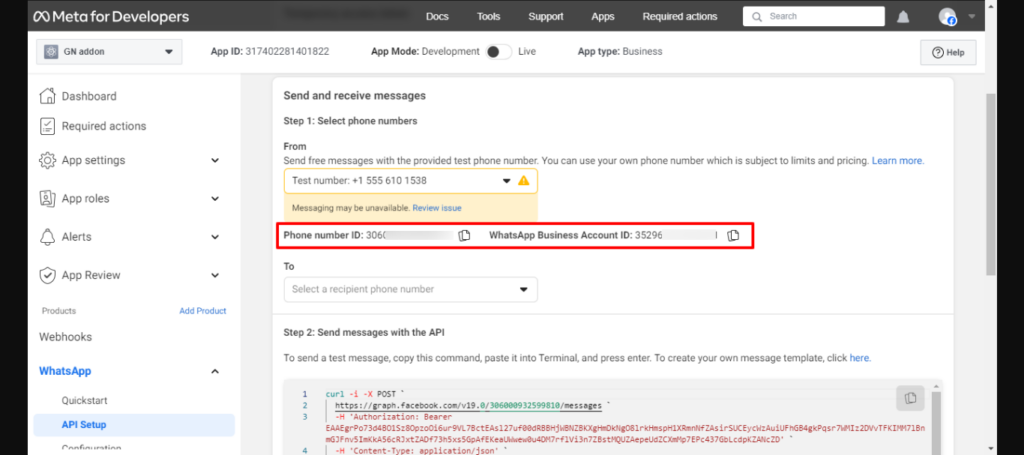Copy the Phone number ID

coord(464,235)
